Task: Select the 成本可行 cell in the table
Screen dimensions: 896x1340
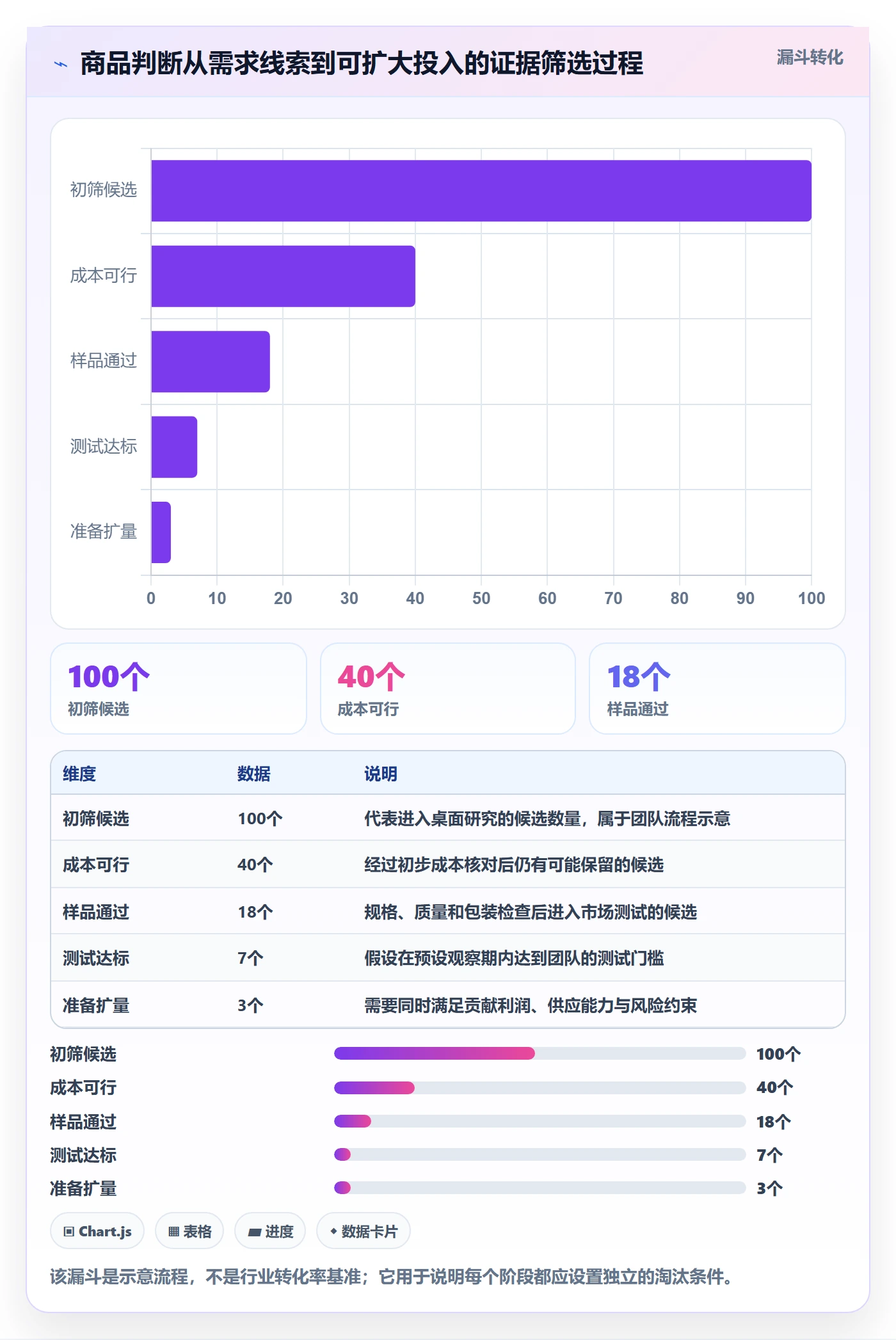Action: click(x=96, y=865)
